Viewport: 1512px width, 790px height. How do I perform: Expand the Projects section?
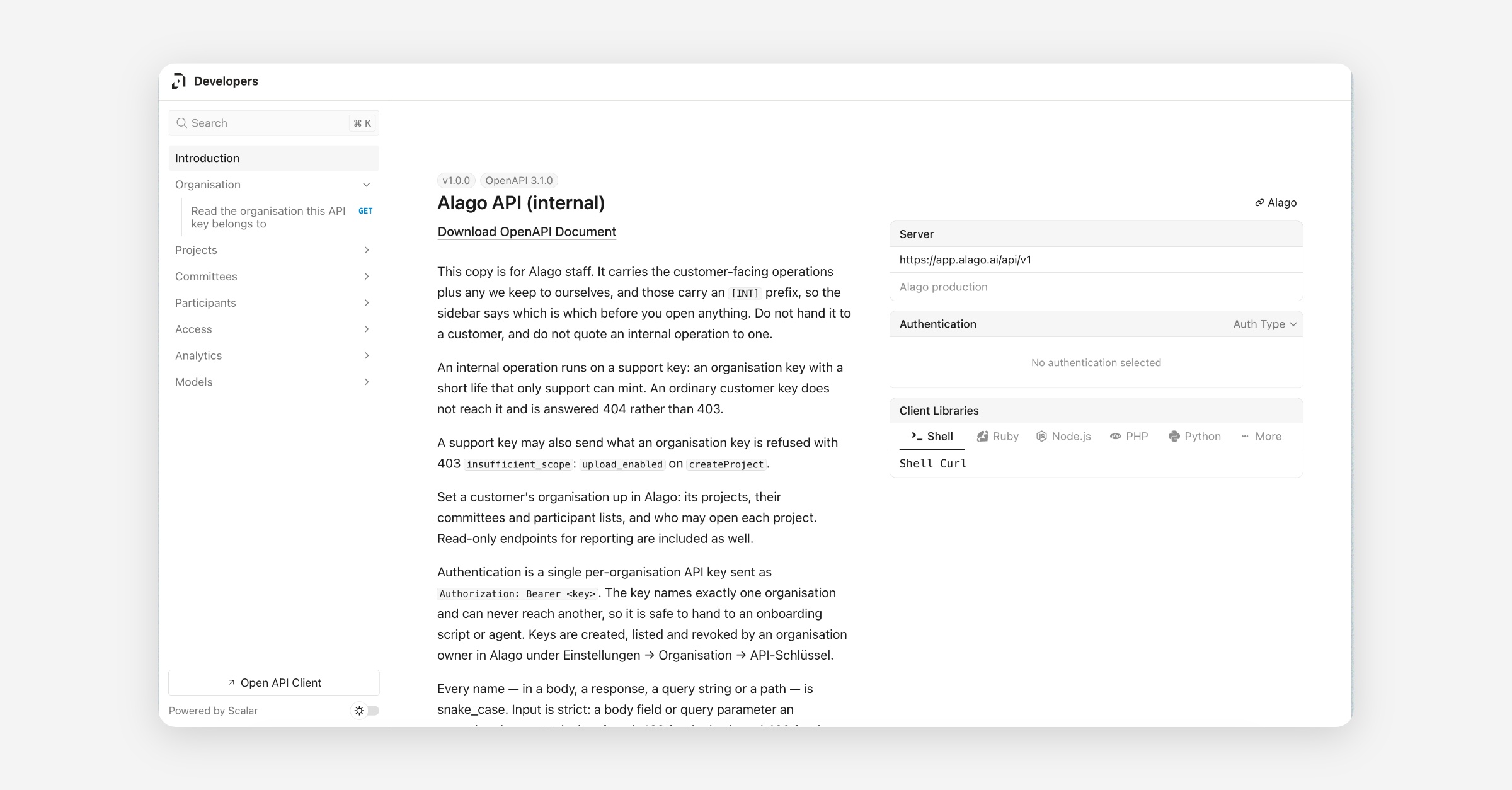coord(273,250)
